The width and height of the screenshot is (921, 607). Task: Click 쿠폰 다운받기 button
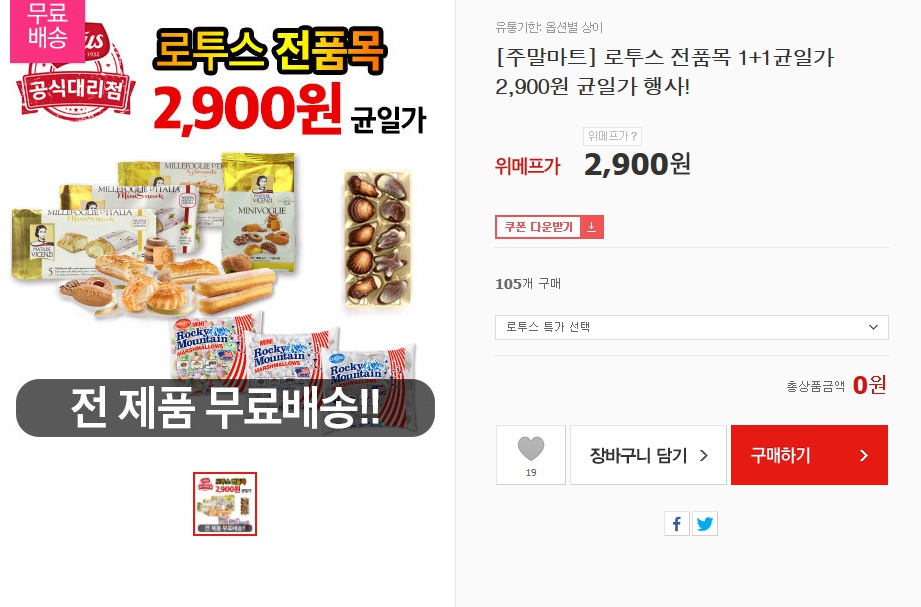[549, 227]
